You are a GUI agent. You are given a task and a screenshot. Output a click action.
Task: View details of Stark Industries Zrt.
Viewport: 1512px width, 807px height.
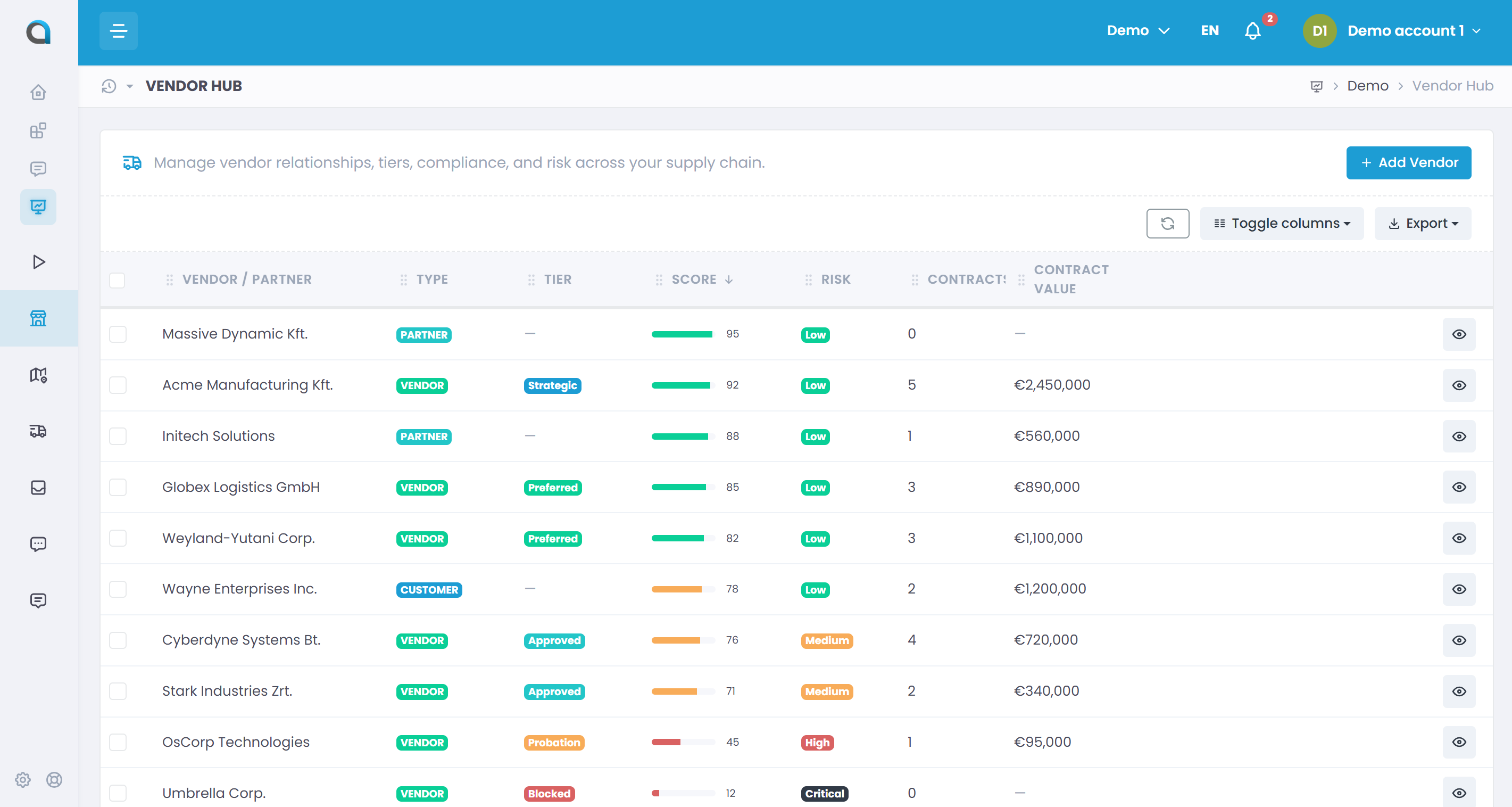tap(1459, 691)
